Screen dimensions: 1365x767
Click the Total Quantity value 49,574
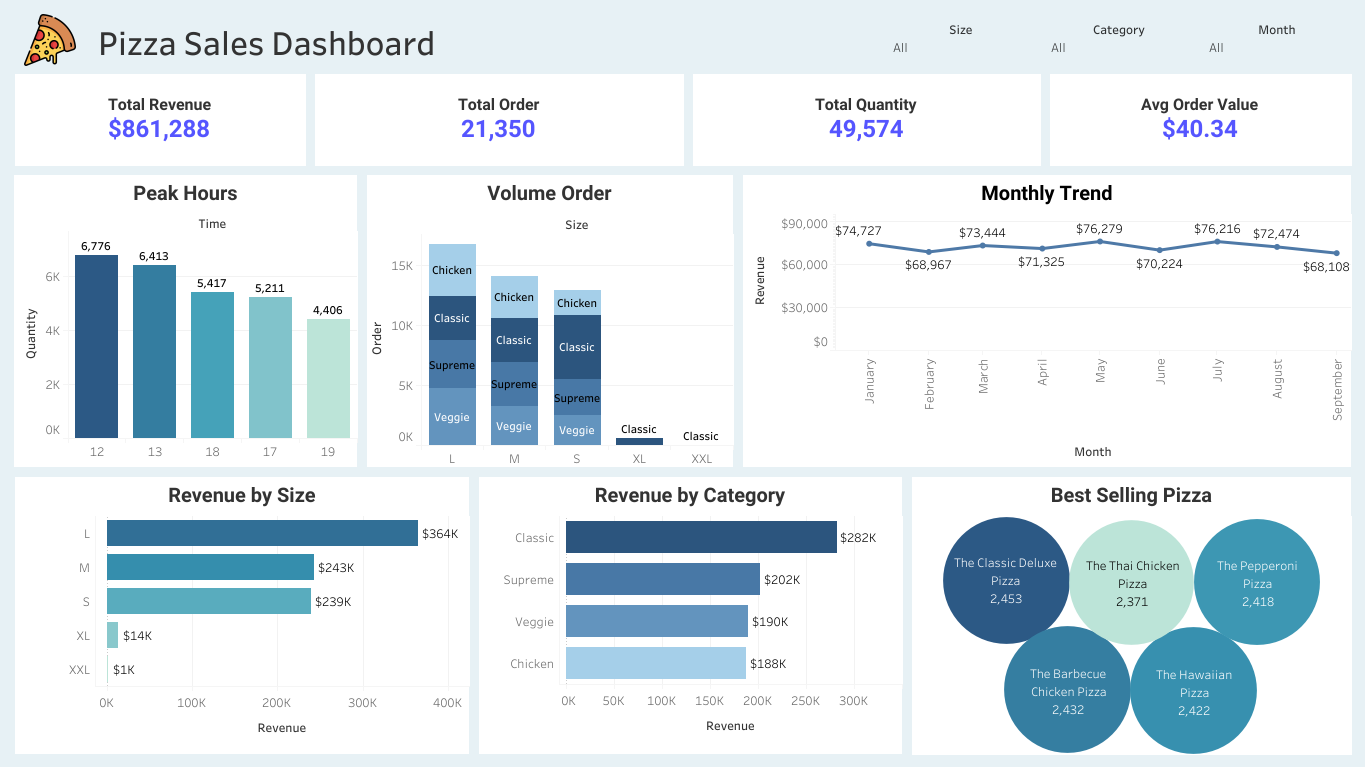click(866, 129)
